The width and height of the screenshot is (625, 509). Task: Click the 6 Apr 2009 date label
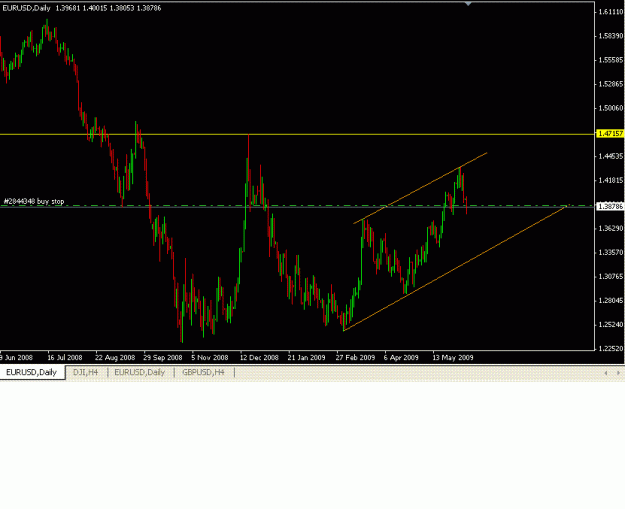tap(401, 358)
